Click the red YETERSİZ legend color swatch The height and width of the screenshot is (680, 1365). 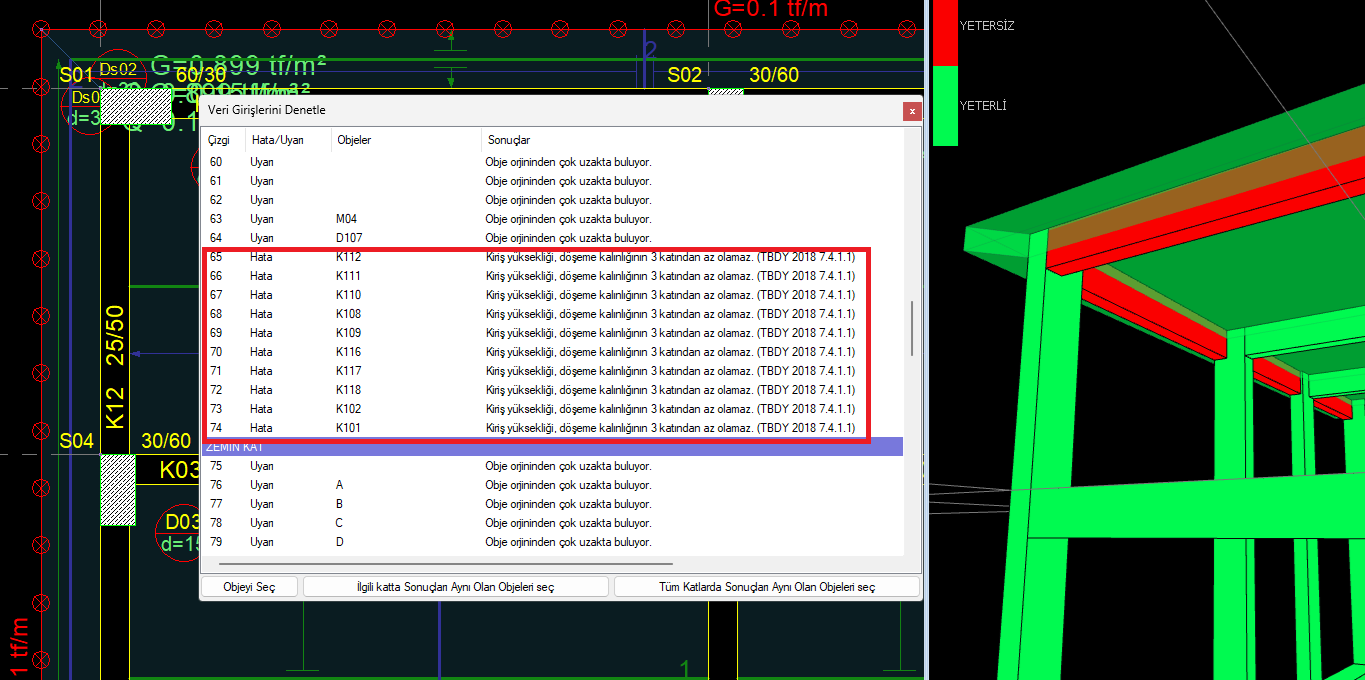(945, 33)
